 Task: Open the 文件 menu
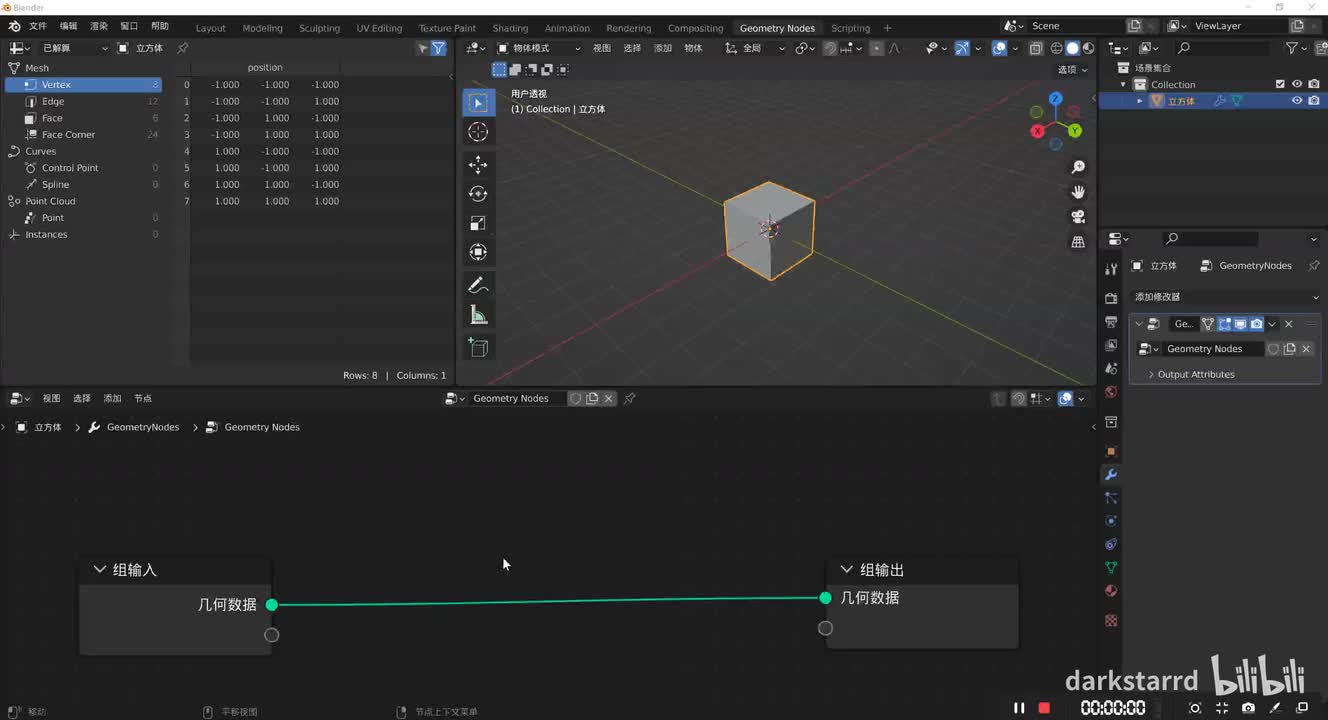coord(38,26)
